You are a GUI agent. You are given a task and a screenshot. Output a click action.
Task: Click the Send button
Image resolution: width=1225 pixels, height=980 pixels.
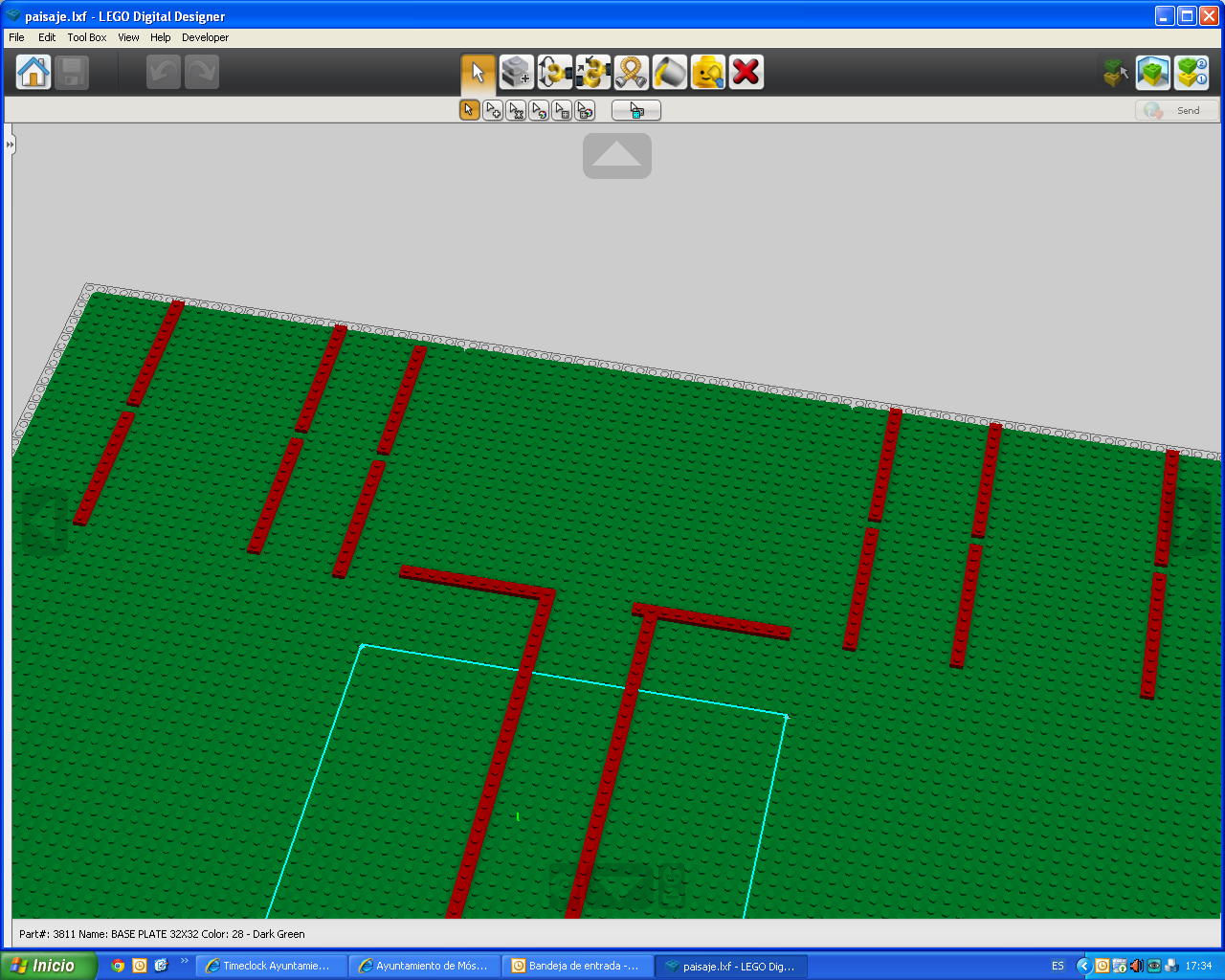coord(1177,110)
